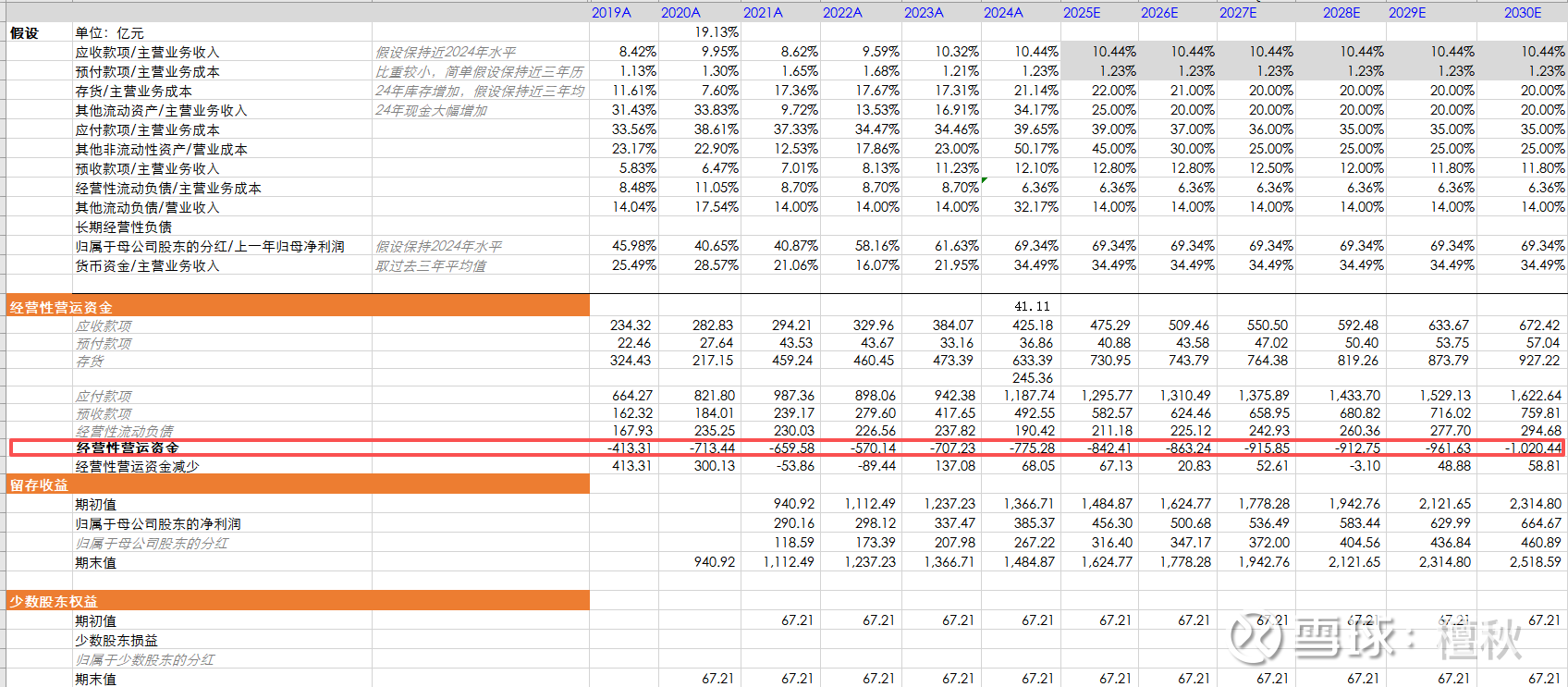
Task: Select the 归属于少数股东的分红 row label
Action: [x=144, y=660]
